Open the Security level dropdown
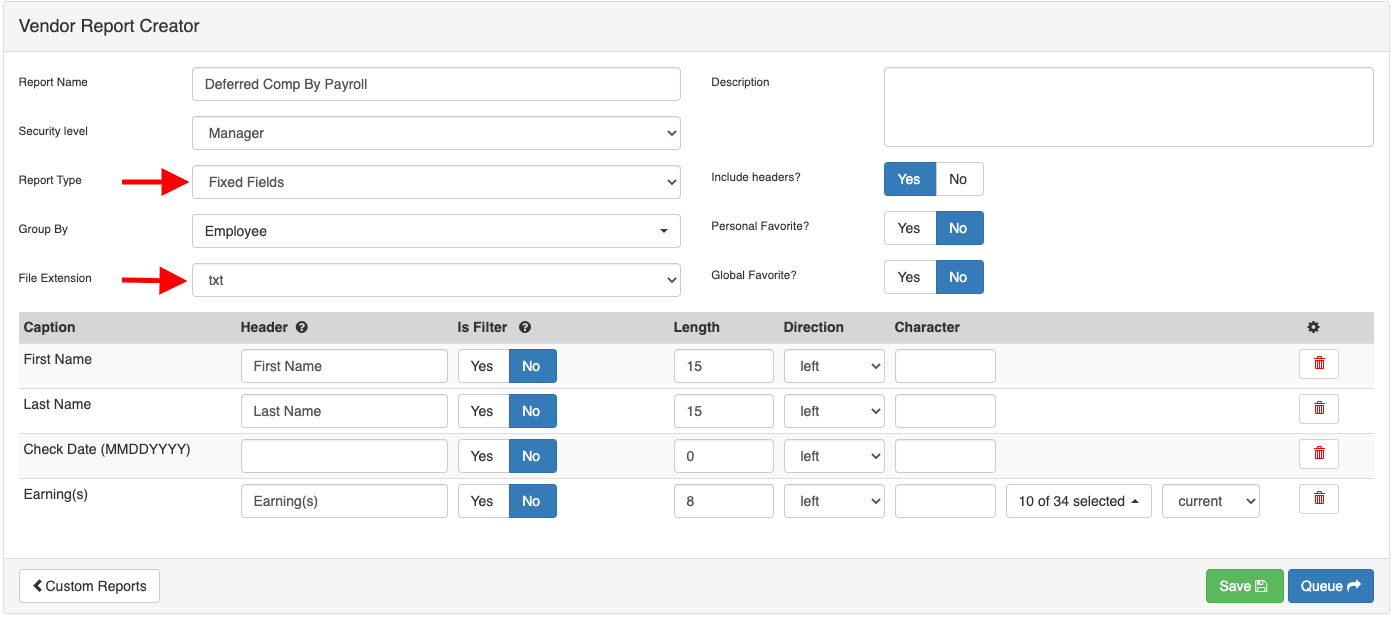Viewport: 1393px width, 617px height. pos(436,132)
